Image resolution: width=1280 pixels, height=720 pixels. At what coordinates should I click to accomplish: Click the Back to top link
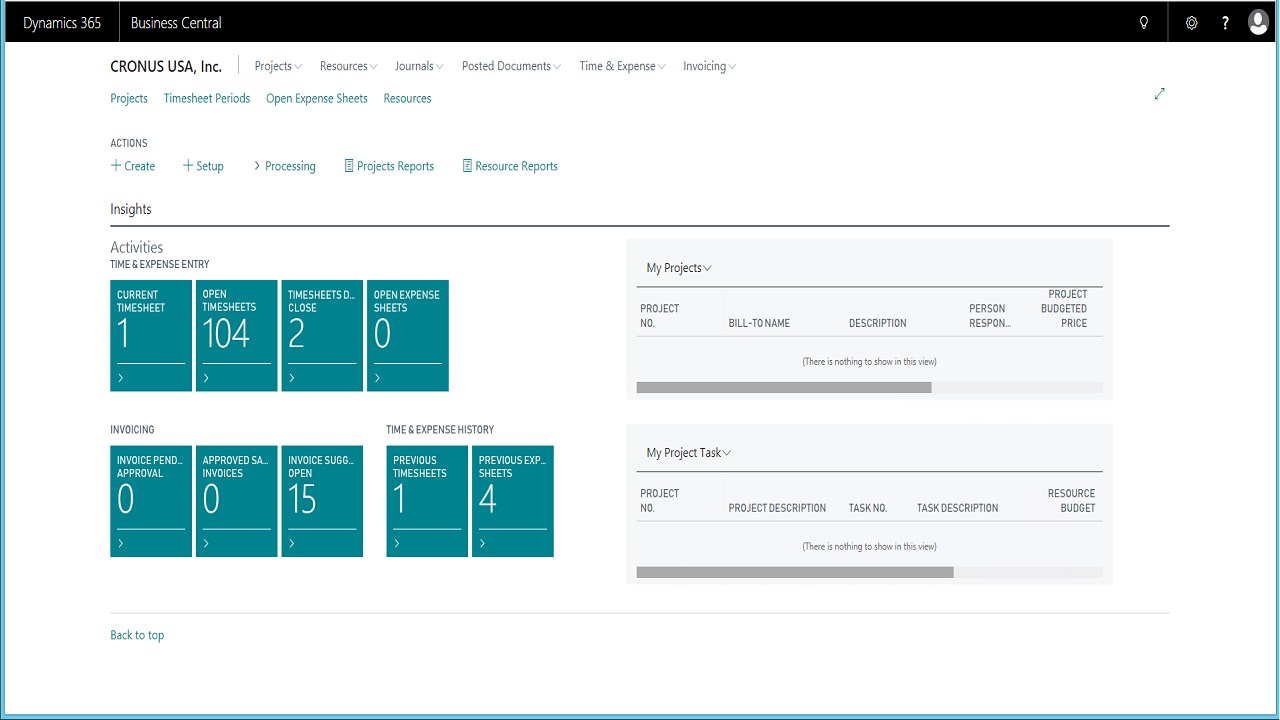point(137,635)
